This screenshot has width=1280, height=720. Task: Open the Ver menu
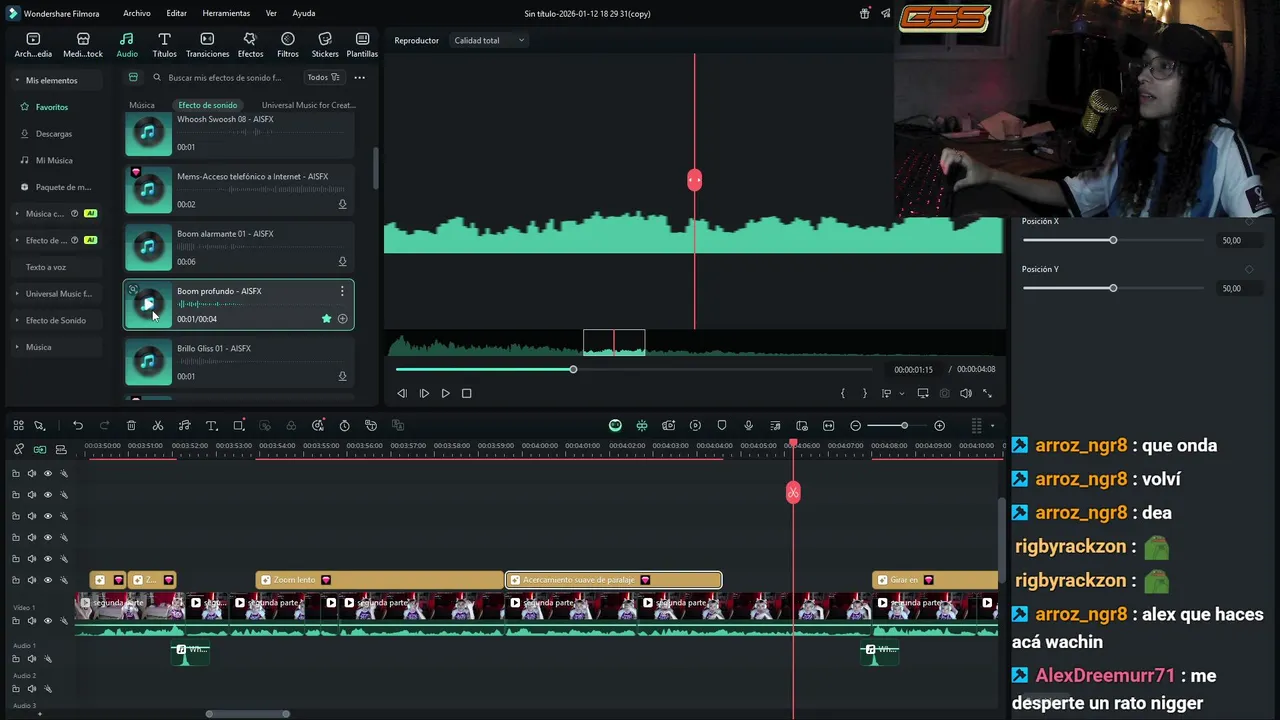pos(271,13)
